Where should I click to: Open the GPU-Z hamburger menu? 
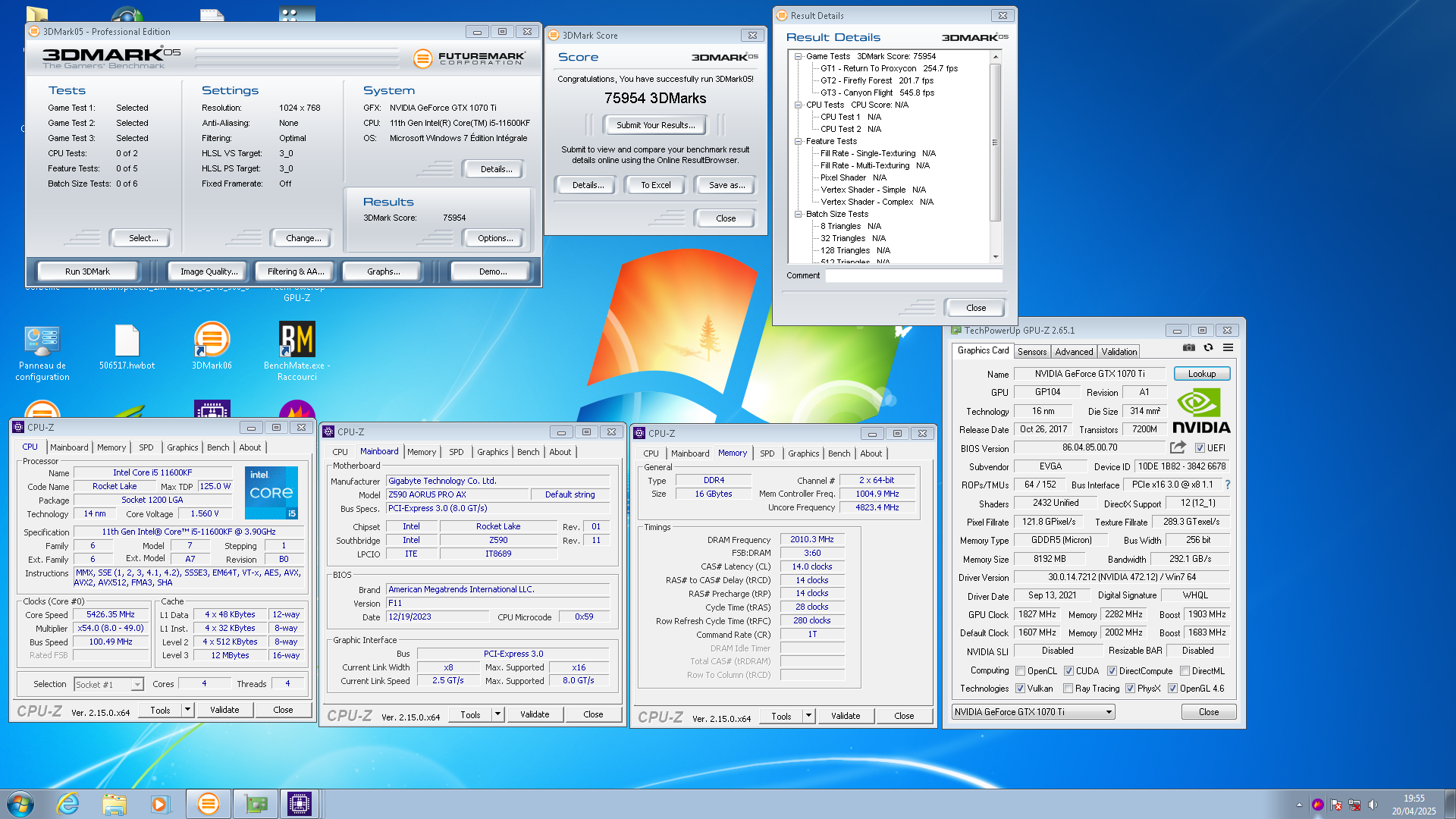[x=1228, y=348]
